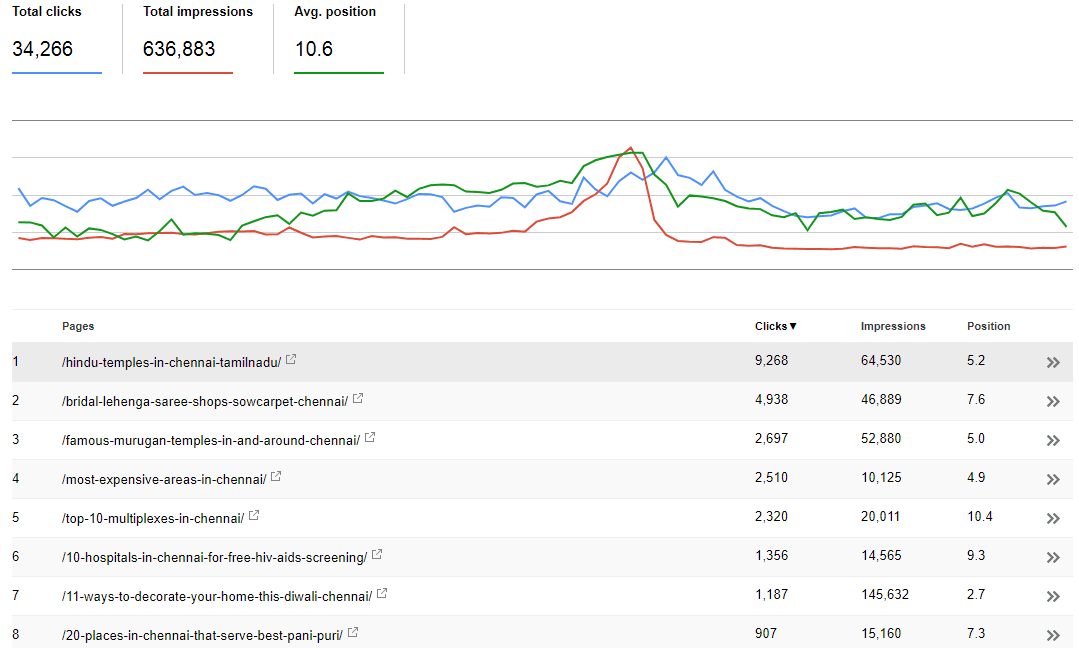Open external link icon for most-expensive-areas-in-chennai
Viewport: 1079px width, 648px height.
point(276,476)
